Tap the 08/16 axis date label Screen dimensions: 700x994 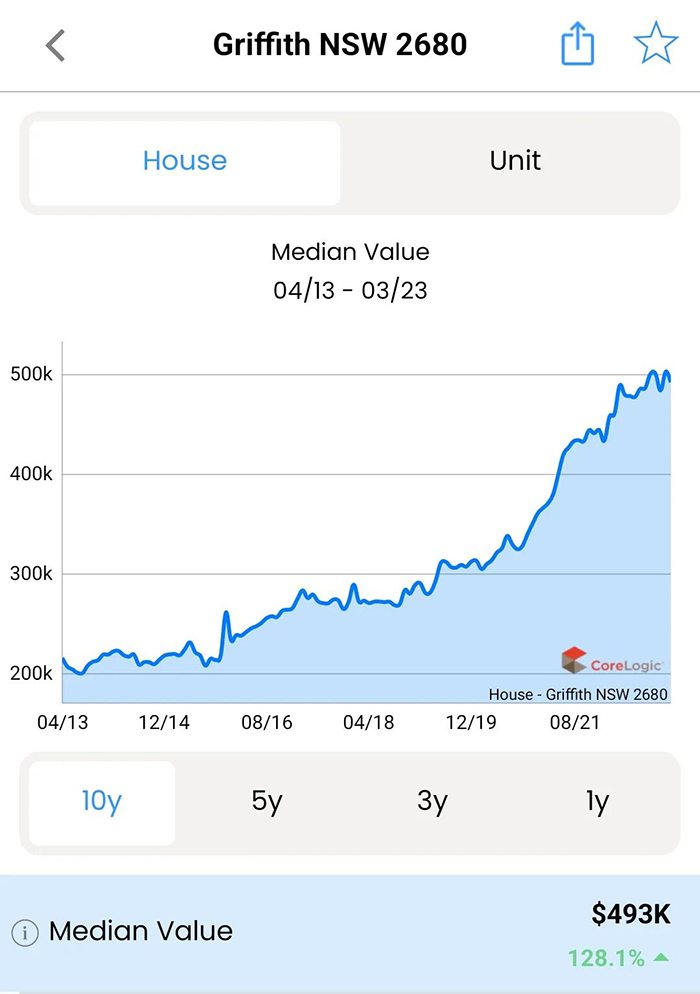267,722
